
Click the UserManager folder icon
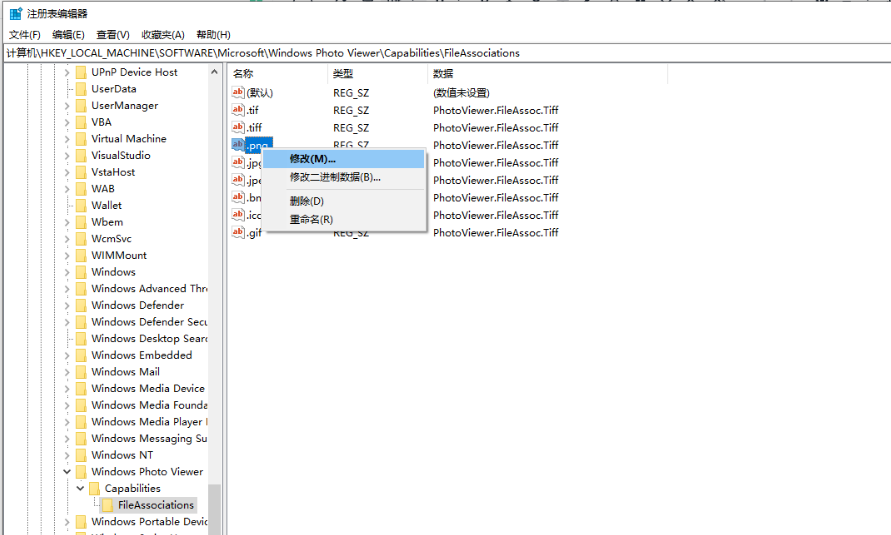click(x=81, y=106)
